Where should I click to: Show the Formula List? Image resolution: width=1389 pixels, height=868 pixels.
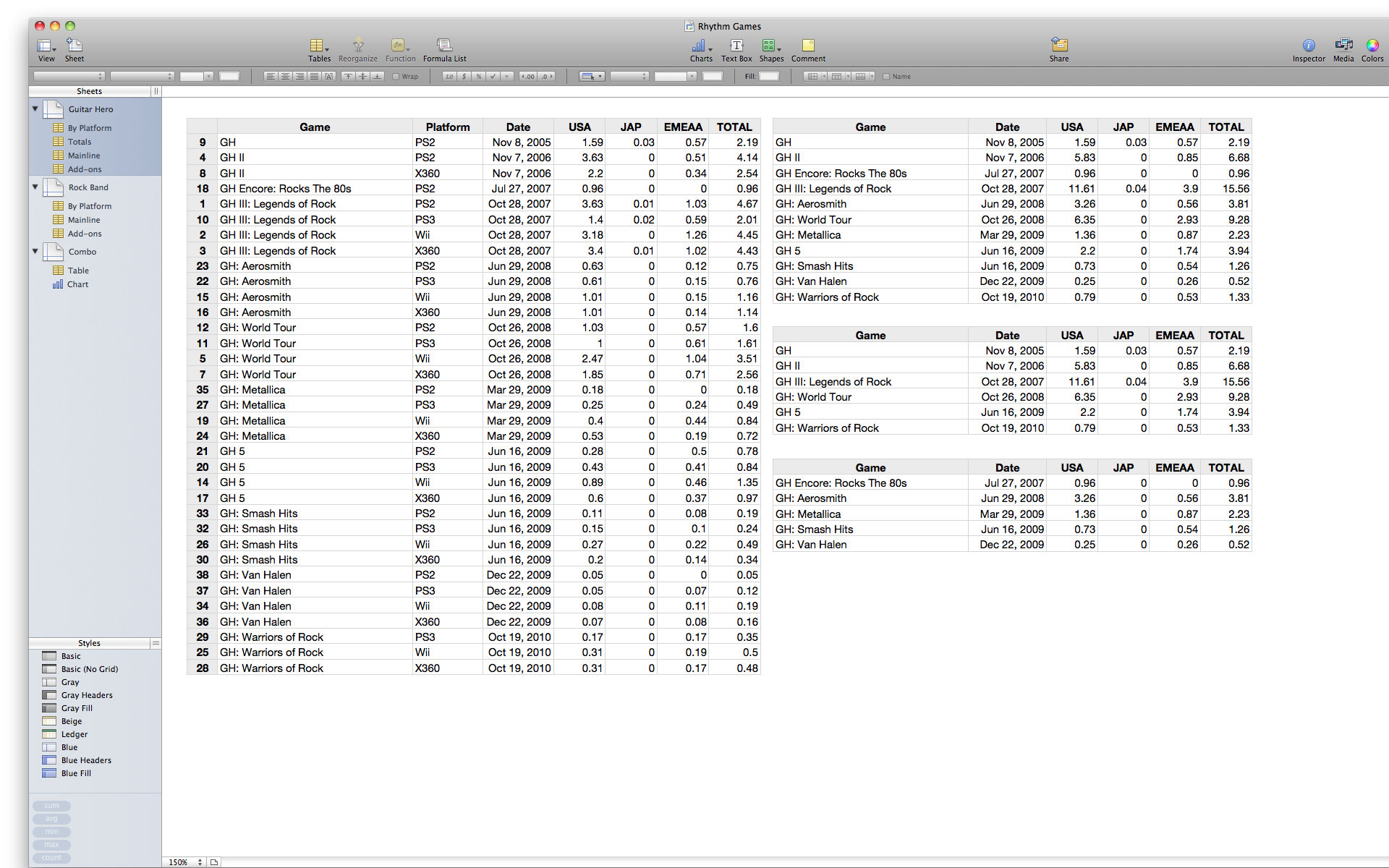pos(444,50)
